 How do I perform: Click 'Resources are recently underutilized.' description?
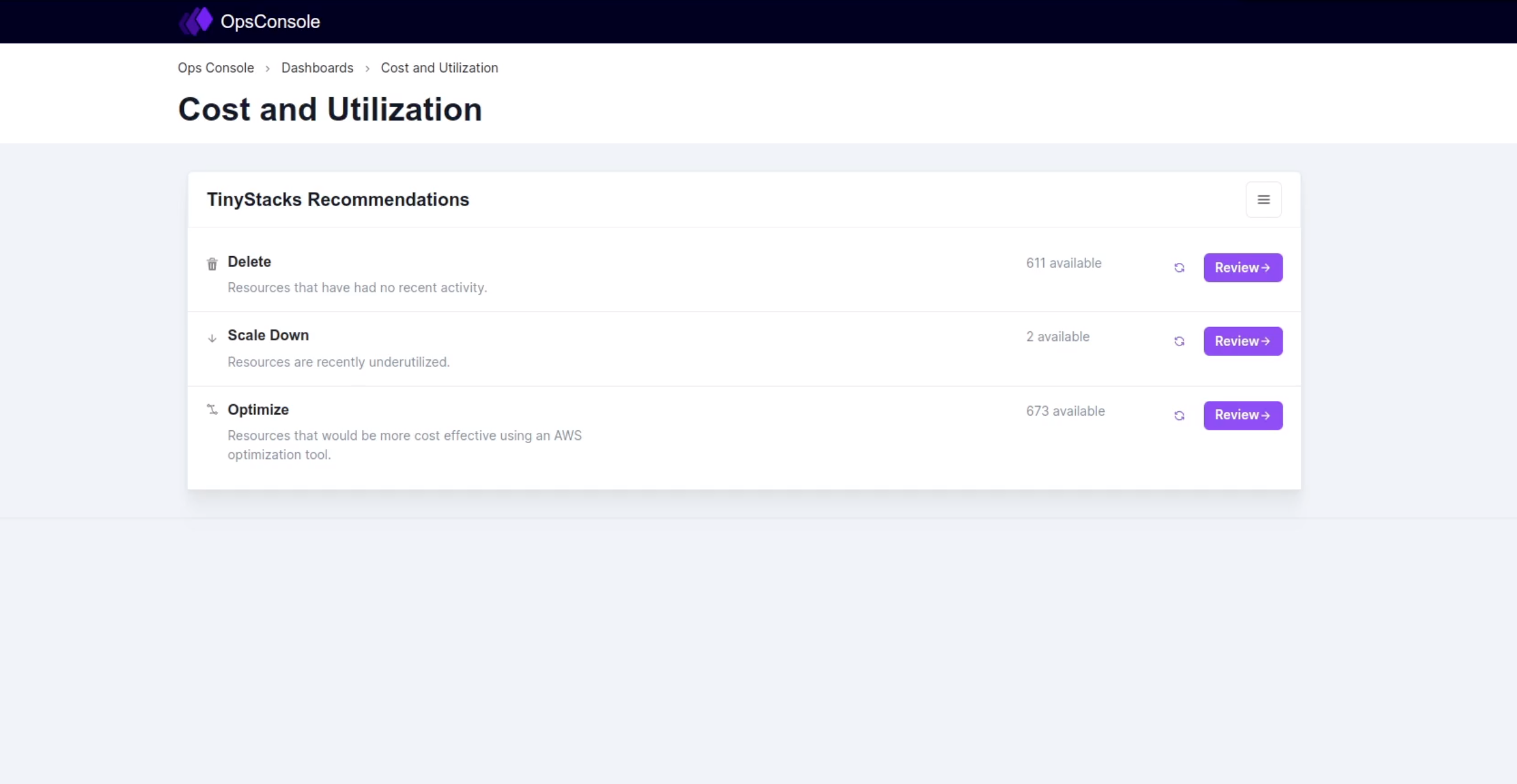pyautogui.click(x=338, y=362)
